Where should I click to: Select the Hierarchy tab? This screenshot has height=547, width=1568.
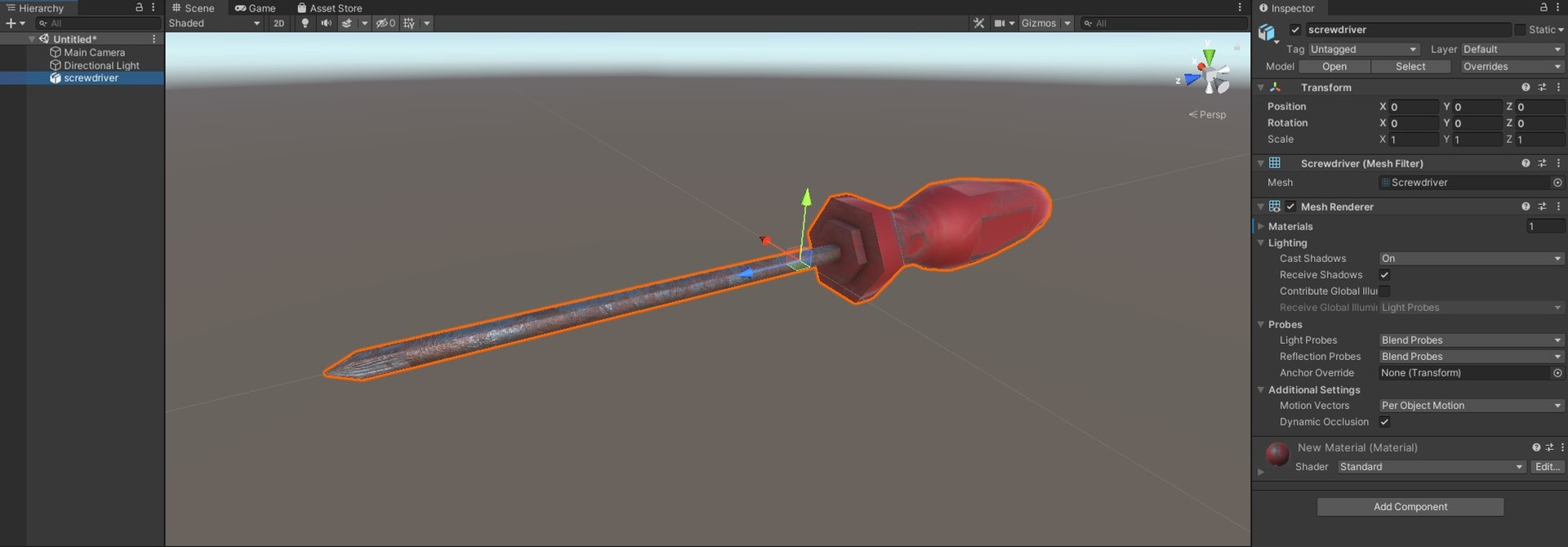38,8
